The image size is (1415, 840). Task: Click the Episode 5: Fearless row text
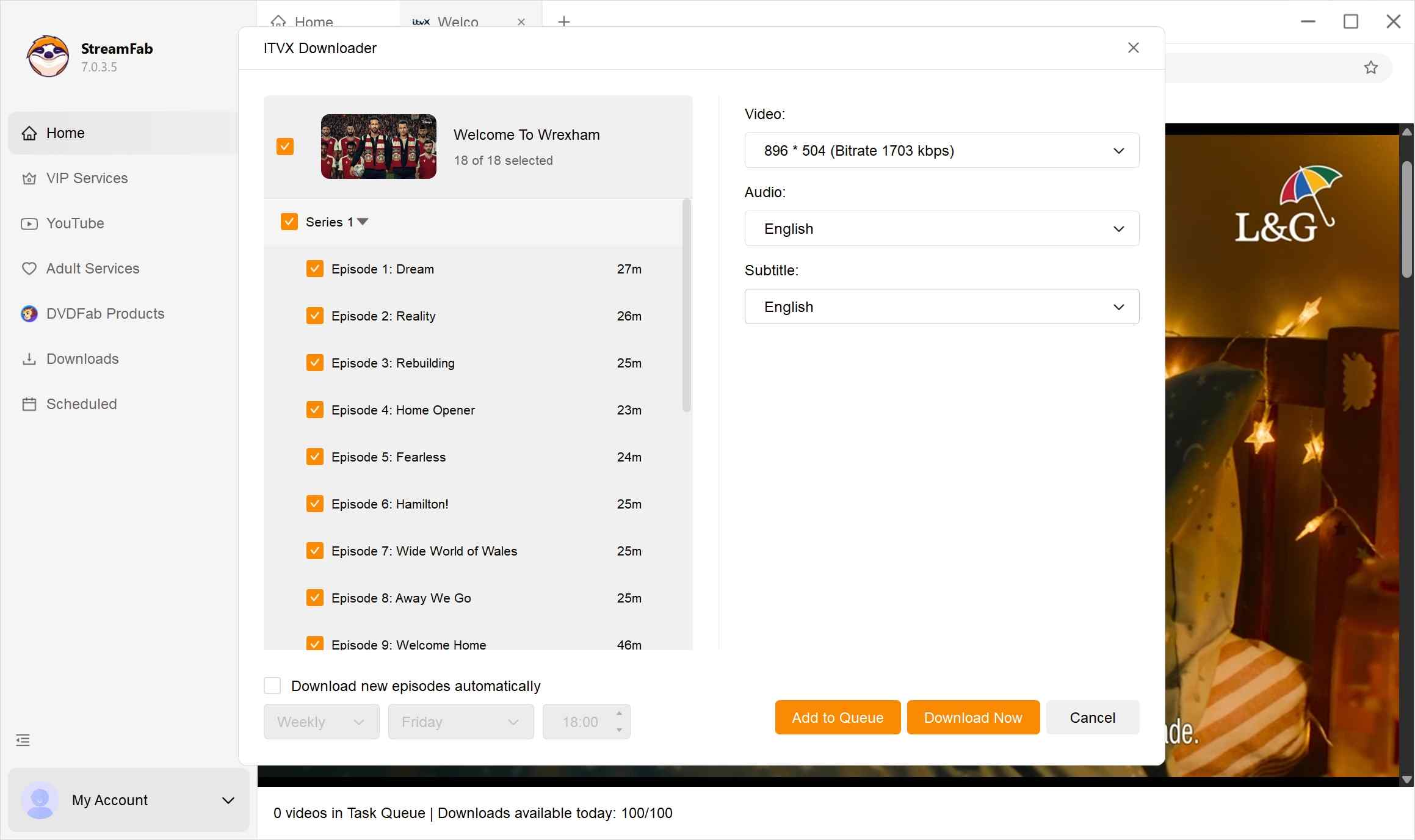(x=388, y=457)
